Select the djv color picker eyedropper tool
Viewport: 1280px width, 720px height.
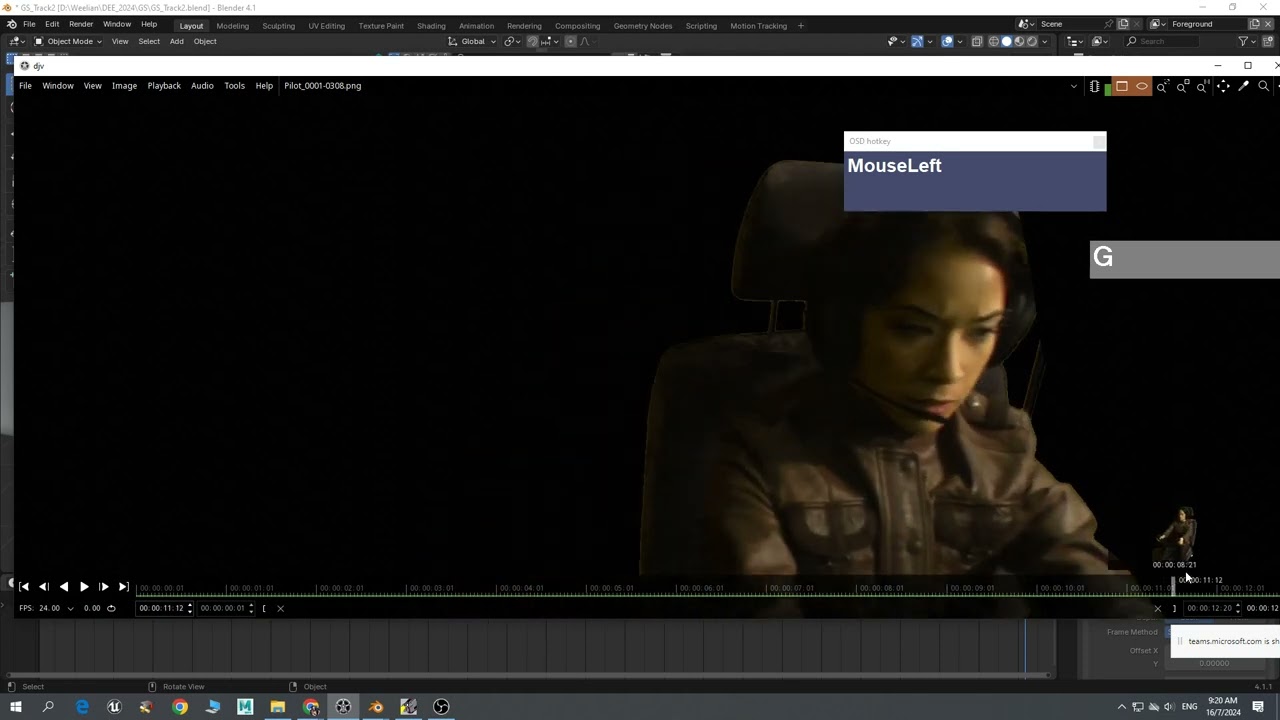(1244, 87)
